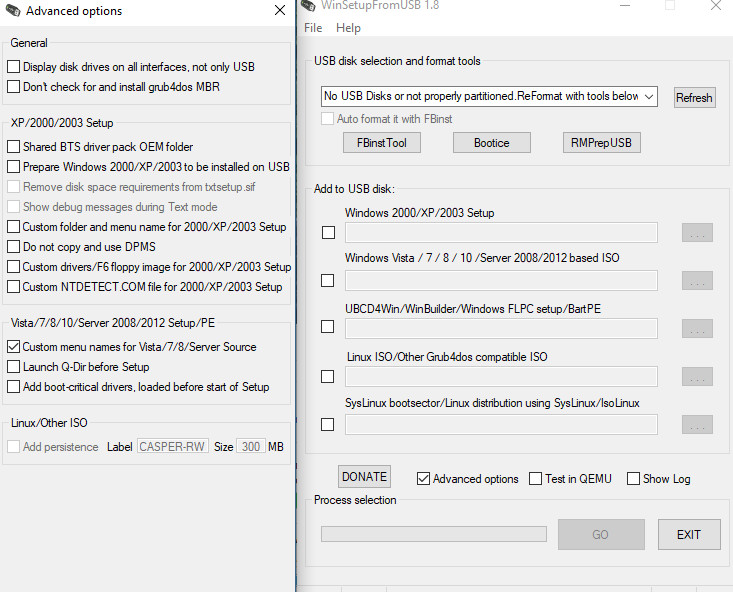Screen dimensions: 733x592
Task: Click the Refresh button
Action: pyautogui.click(x=694, y=98)
